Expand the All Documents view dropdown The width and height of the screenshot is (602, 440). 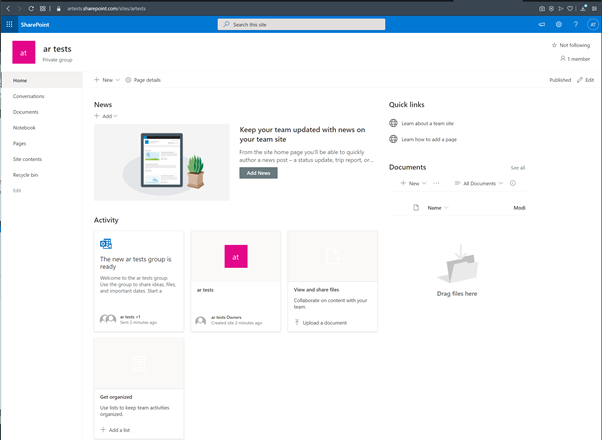click(x=479, y=184)
